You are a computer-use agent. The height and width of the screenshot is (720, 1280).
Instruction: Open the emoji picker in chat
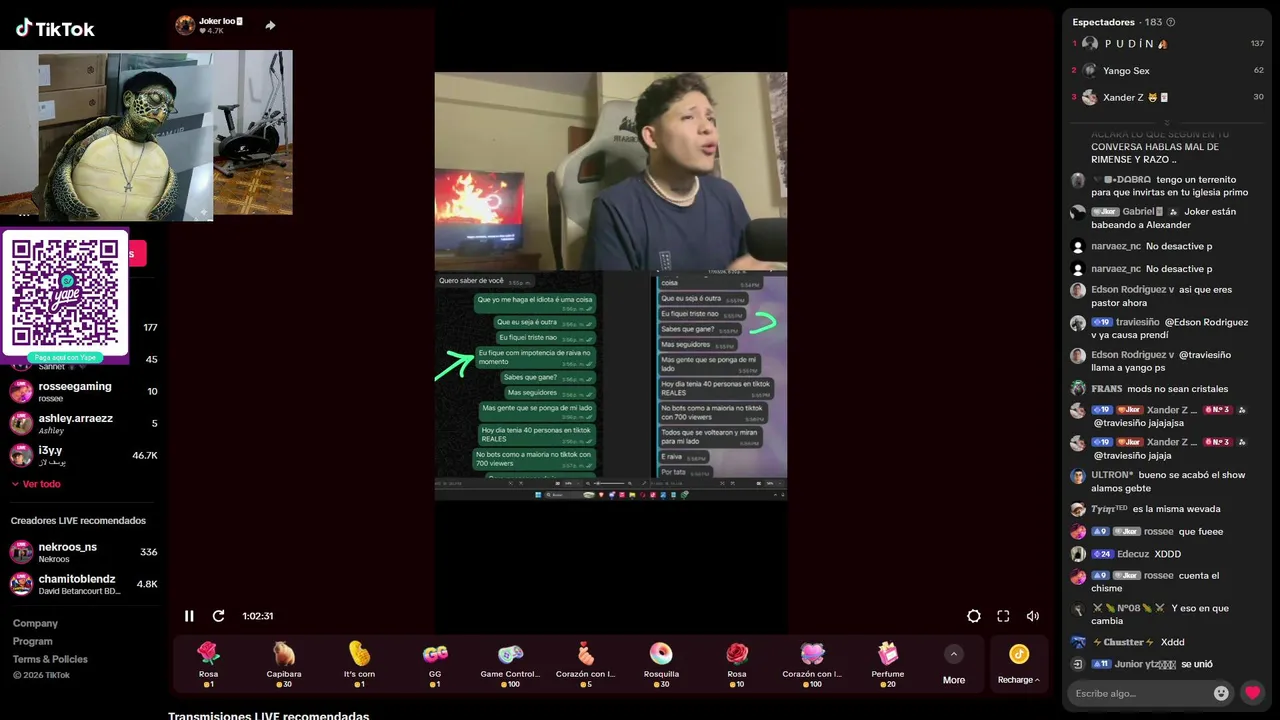point(1221,693)
